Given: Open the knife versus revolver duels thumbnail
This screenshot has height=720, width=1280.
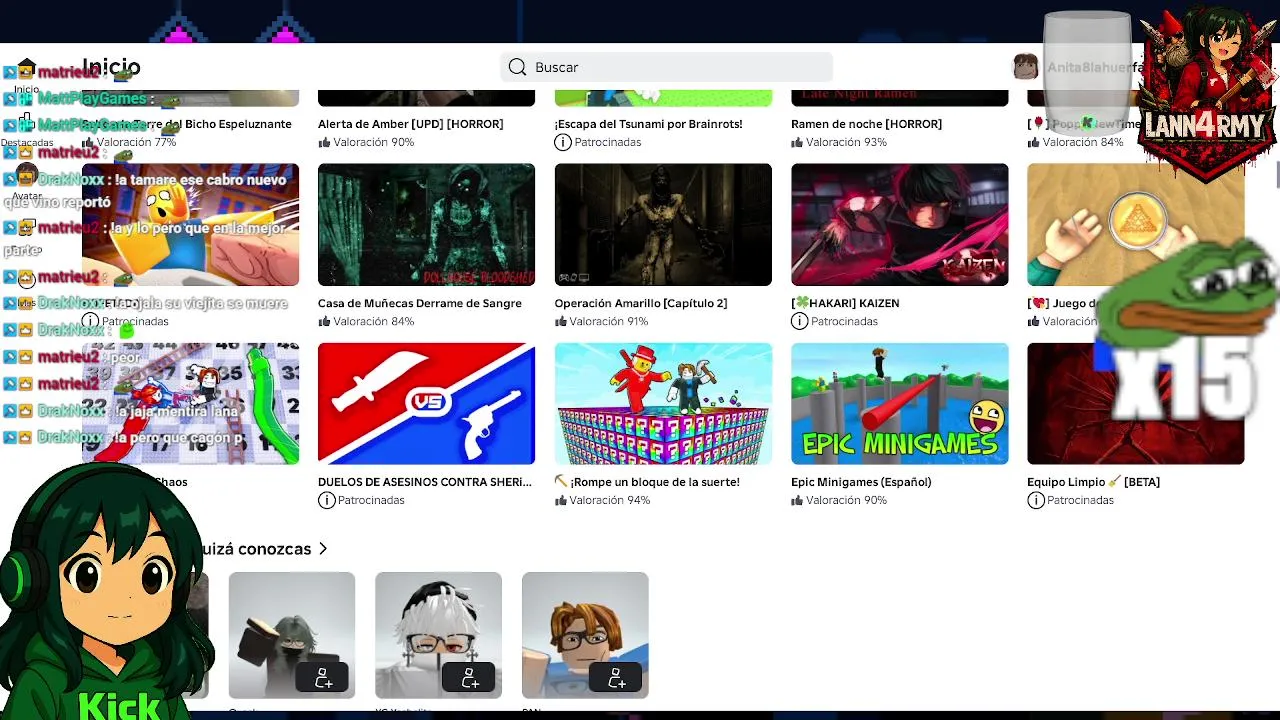Looking at the screenshot, I should 426,404.
